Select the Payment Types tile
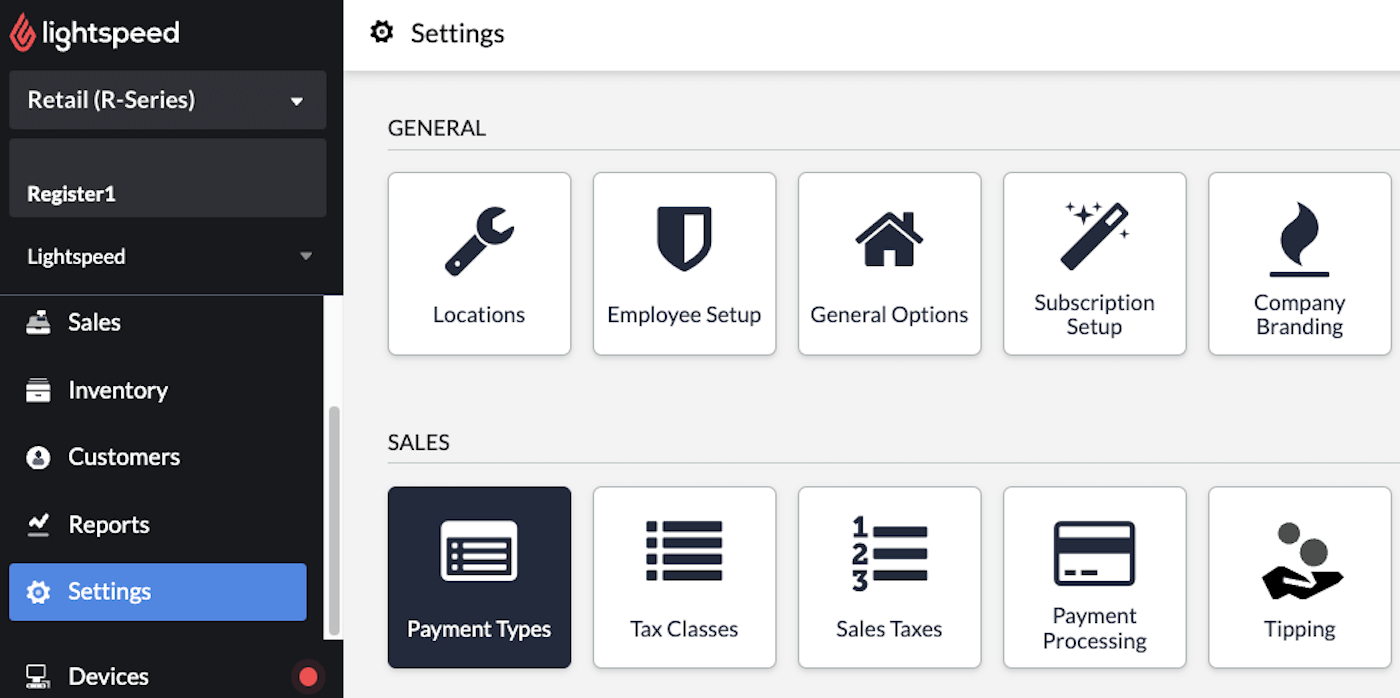This screenshot has width=1400, height=698. point(479,577)
